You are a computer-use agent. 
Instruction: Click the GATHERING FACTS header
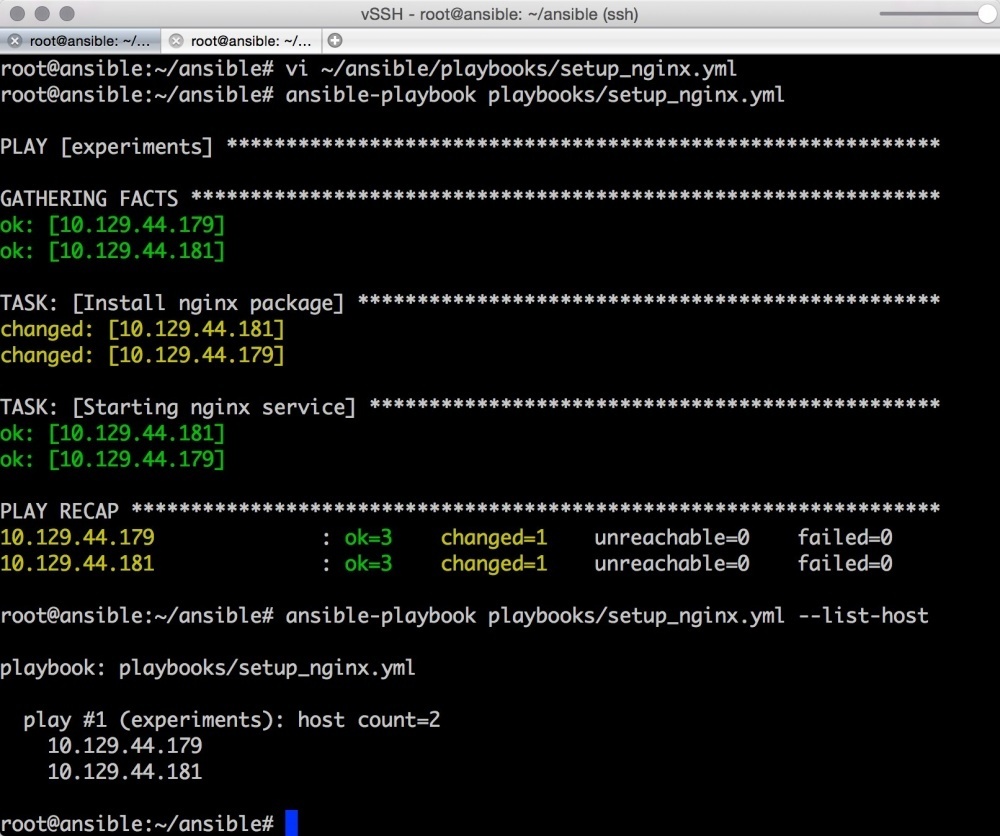[470, 198]
